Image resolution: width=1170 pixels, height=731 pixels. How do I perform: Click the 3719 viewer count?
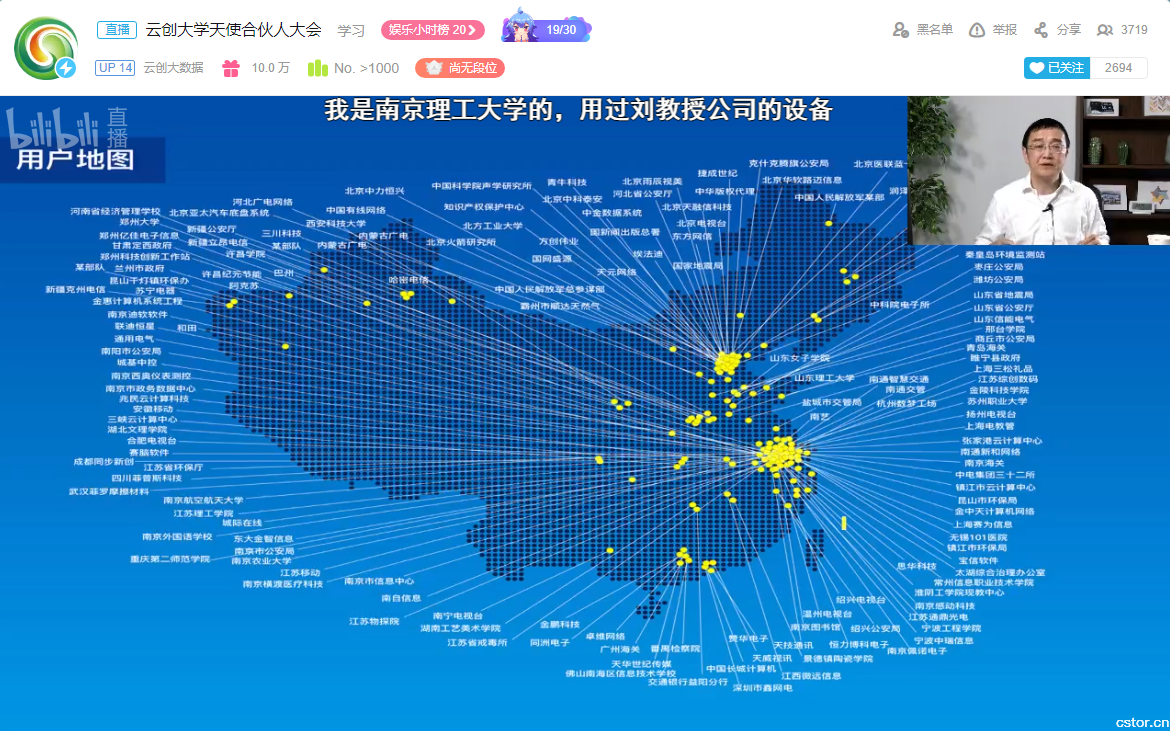click(1134, 30)
